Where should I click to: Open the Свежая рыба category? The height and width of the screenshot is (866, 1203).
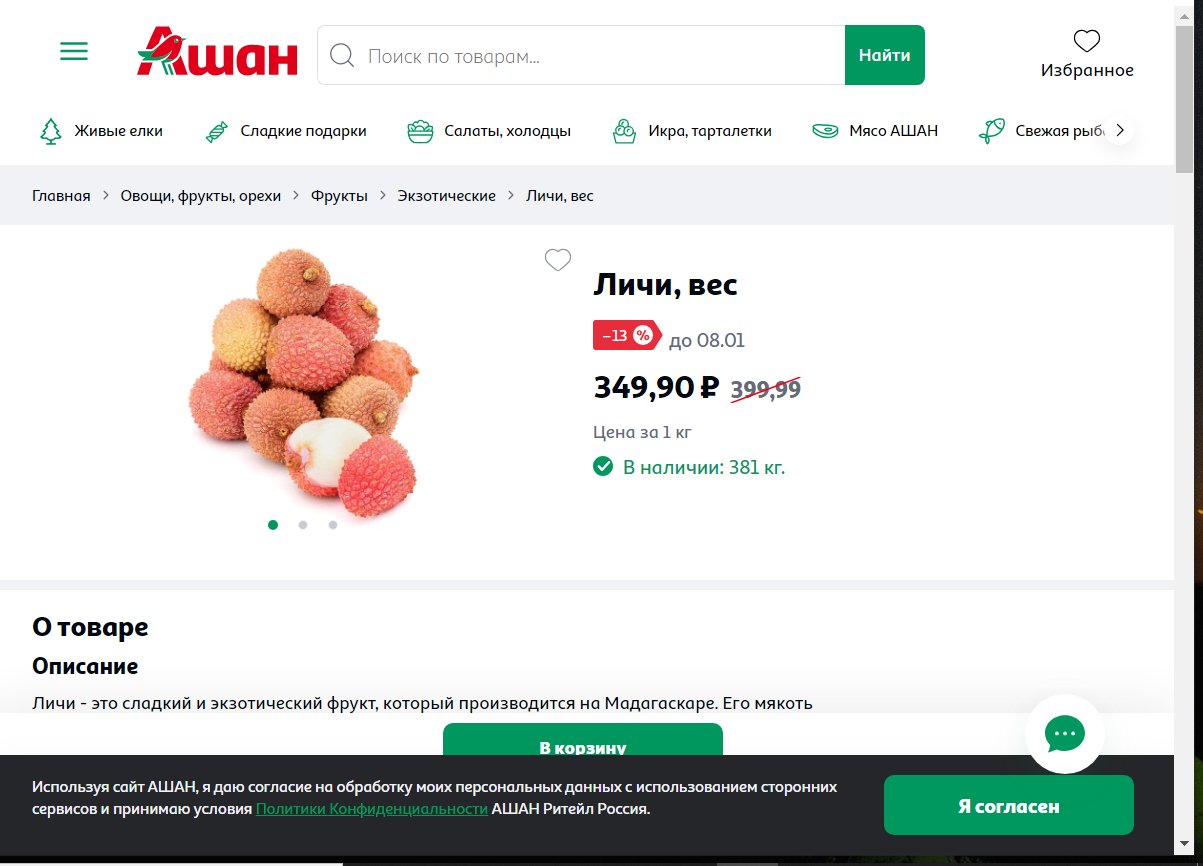point(1047,131)
